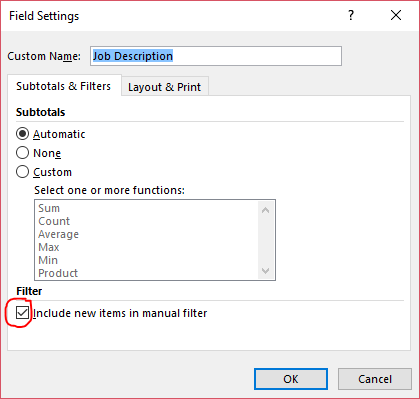Image resolution: width=420 pixels, height=399 pixels.
Task: Select Count in the functions list
Action: [x=147, y=221]
